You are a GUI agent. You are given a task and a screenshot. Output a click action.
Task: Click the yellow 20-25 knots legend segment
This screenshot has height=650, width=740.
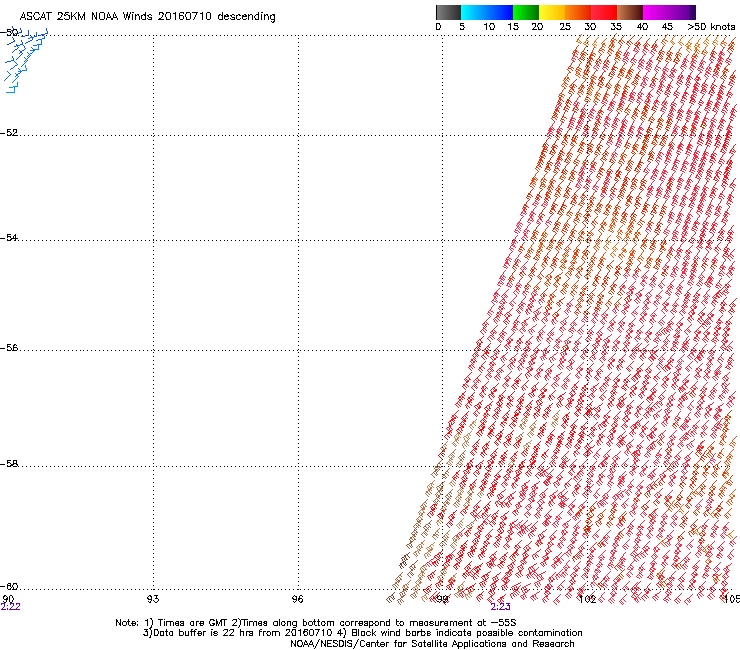pyautogui.click(x=552, y=12)
